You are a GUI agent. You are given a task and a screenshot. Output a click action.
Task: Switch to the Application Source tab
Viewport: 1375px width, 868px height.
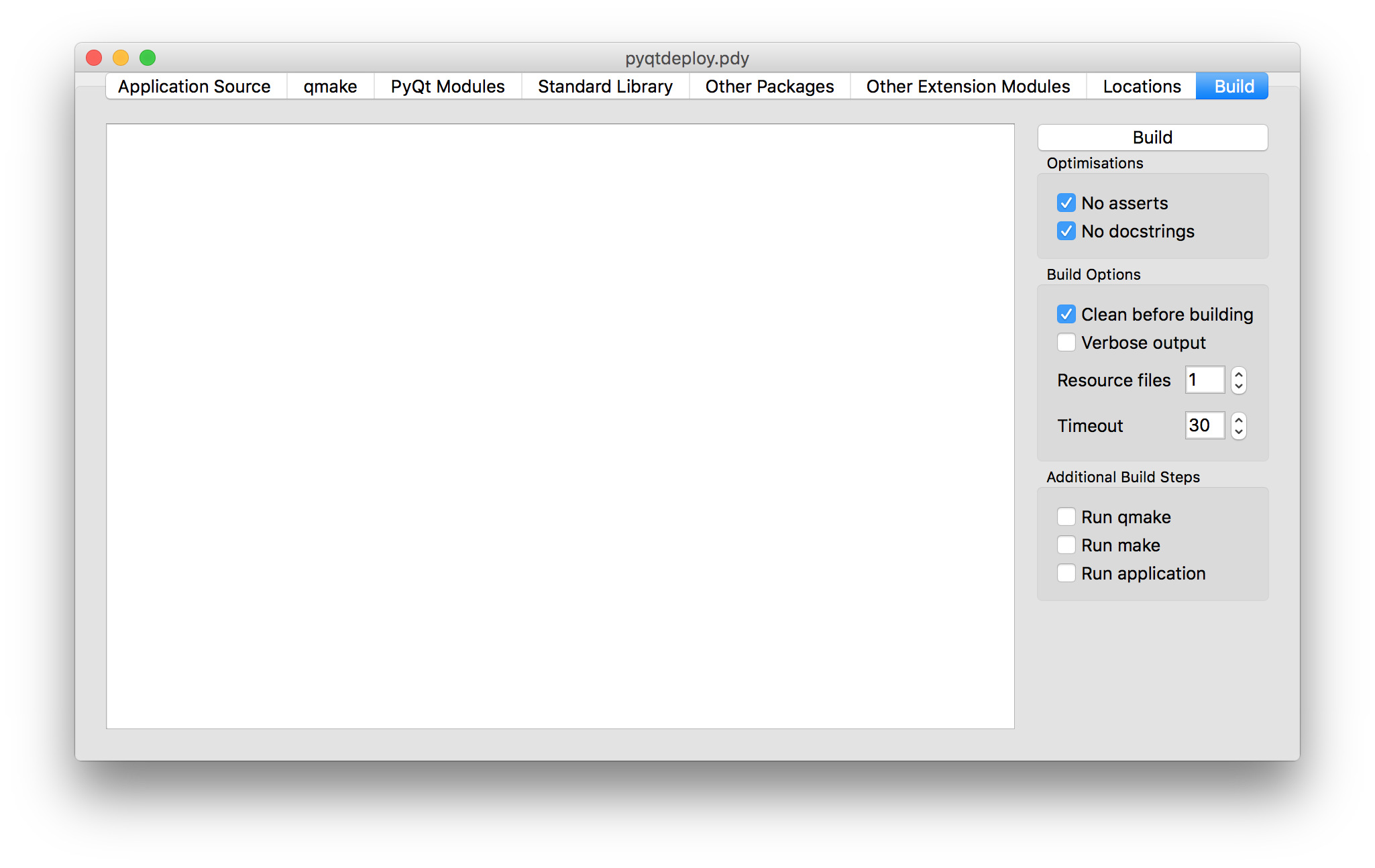(x=195, y=87)
